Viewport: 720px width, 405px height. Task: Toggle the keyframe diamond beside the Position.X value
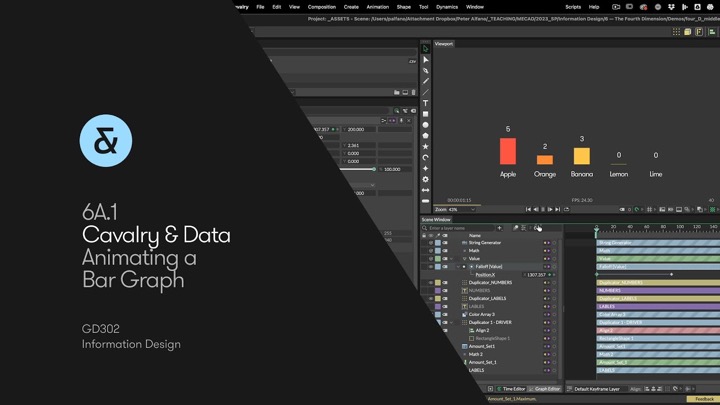pyautogui.click(x=550, y=275)
